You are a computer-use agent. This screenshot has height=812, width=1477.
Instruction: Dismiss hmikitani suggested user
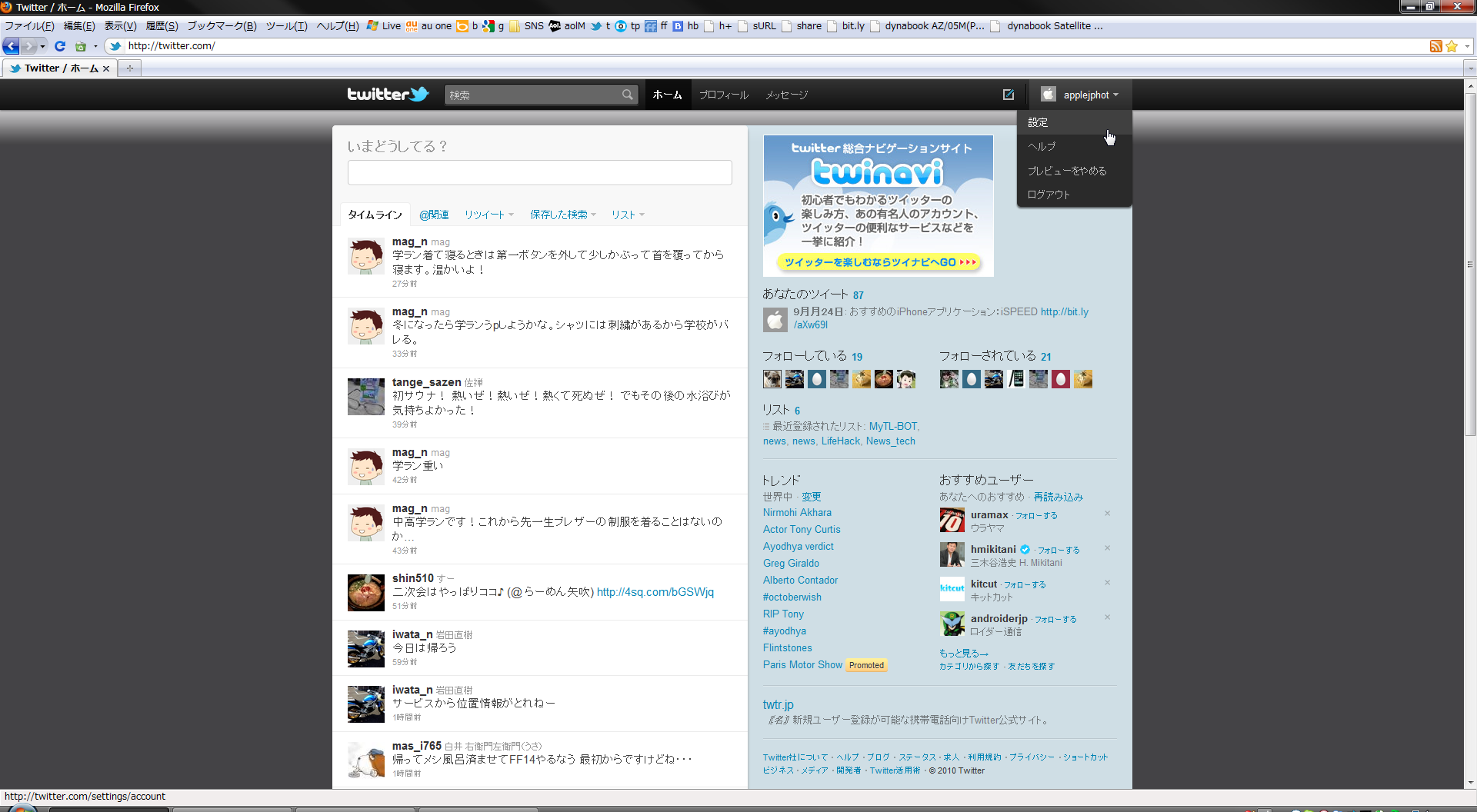click(1107, 548)
